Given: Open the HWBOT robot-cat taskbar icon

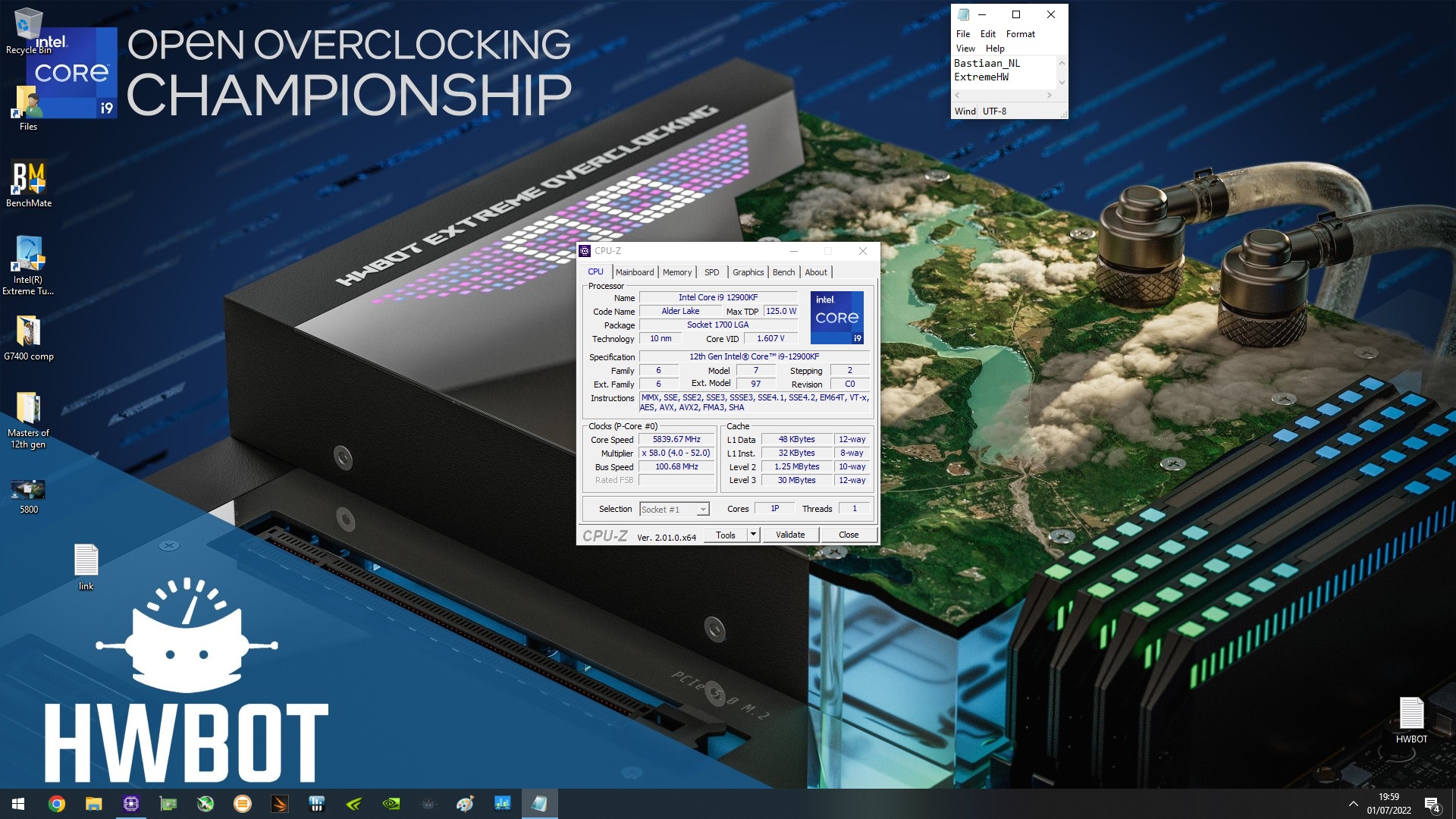Looking at the screenshot, I should pyautogui.click(x=428, y=804).
